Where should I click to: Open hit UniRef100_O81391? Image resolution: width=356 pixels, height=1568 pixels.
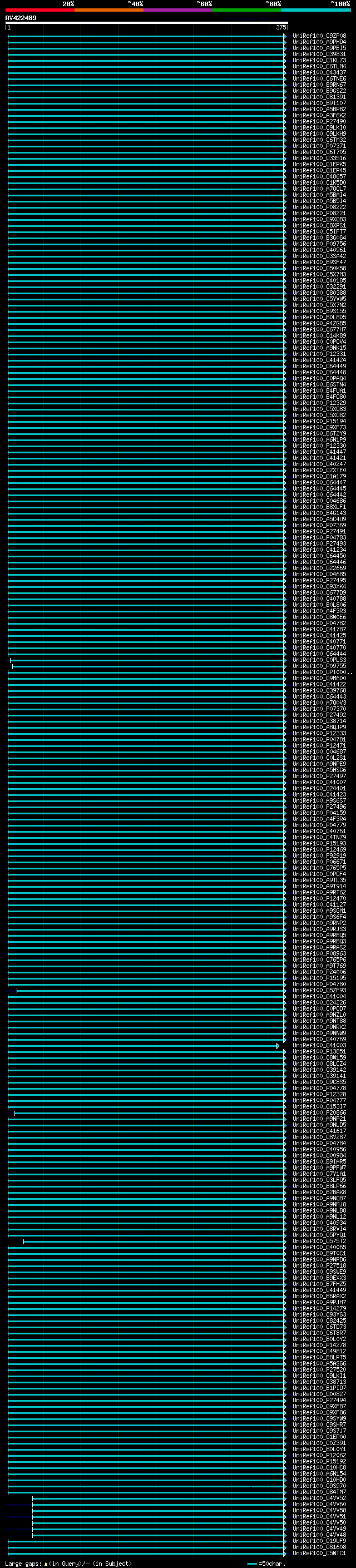(319, 97)
